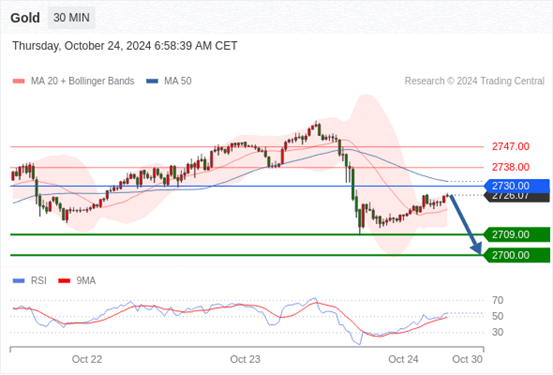Click the 9MA legend red swatch
The width and height of the screenshot is (553, 375).
(x=64, y=281)
